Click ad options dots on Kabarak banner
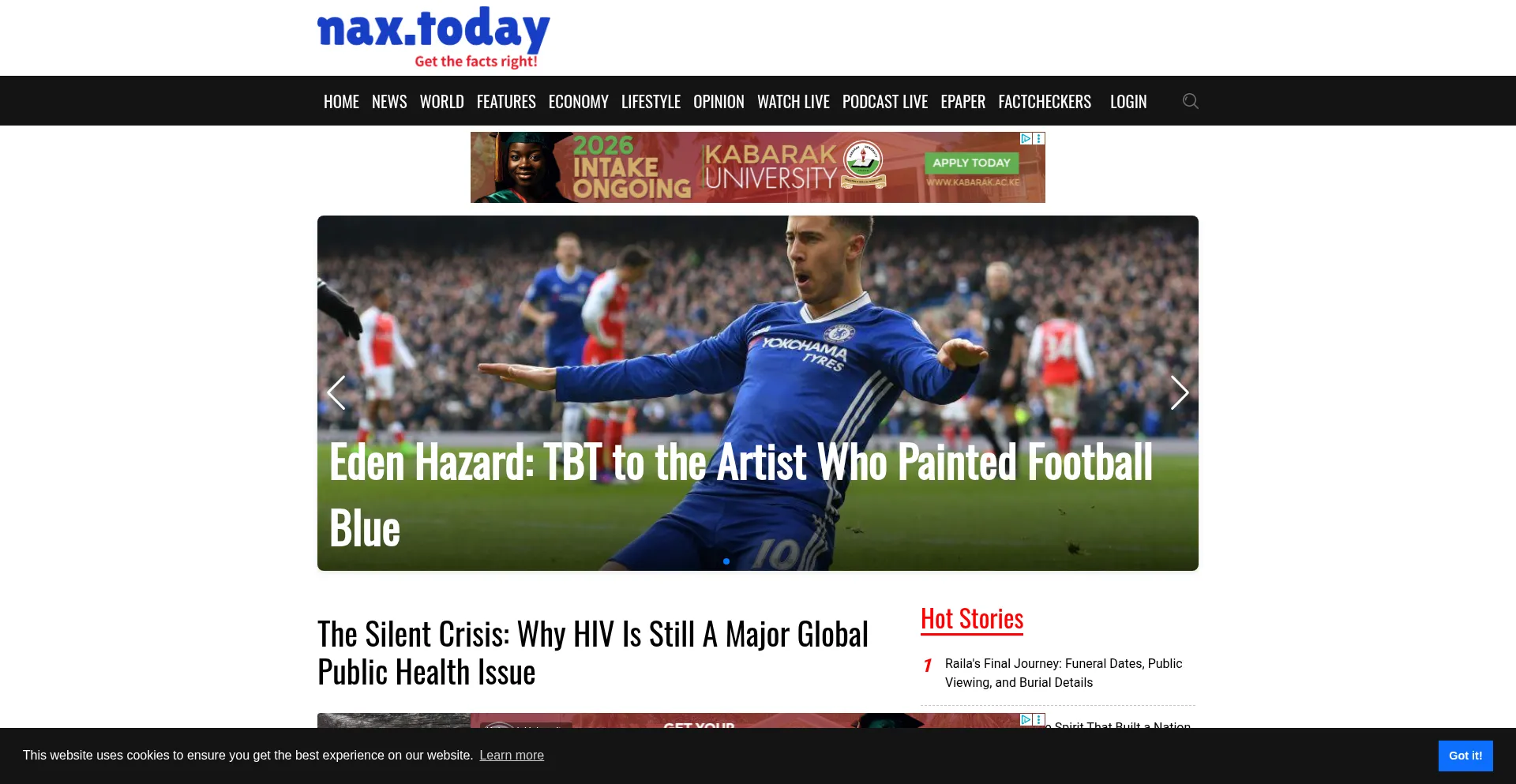The height and width of the screenshot is (784, 1516). [1039, 138]
